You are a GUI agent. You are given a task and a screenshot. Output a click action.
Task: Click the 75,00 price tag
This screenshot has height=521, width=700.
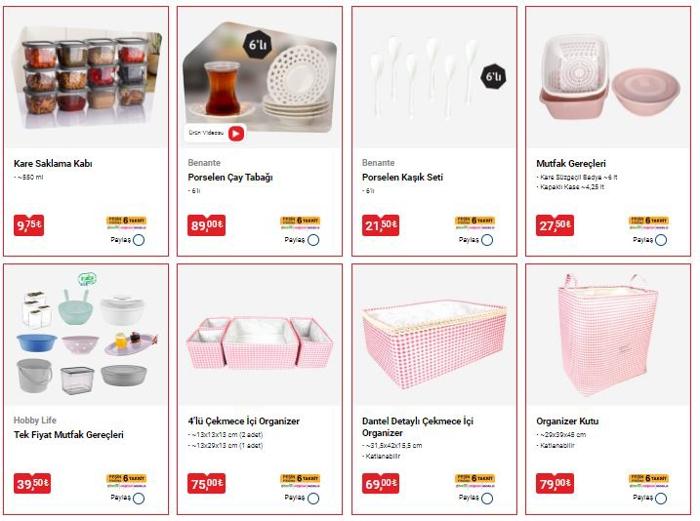206,483
